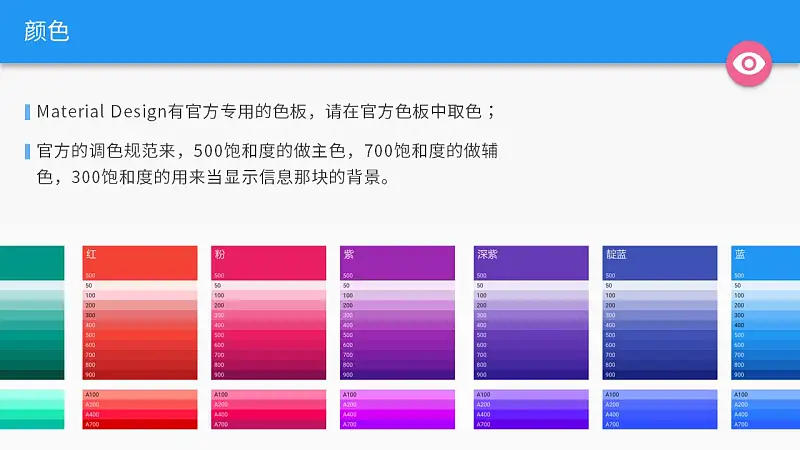Choose the red A100 accent swatch
This screenshot has height=450, width=800.
point(140,394)
